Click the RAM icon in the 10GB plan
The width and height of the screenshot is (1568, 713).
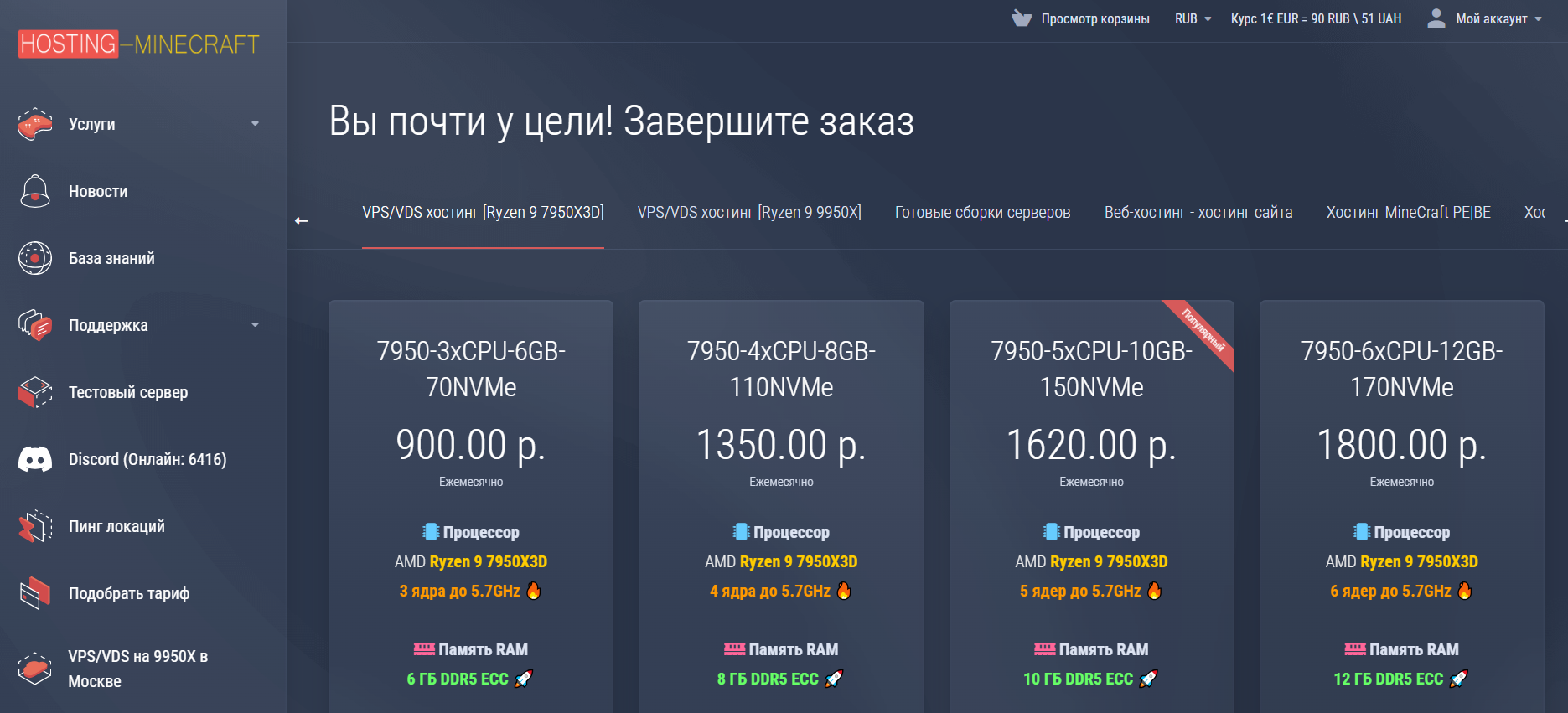click(1045, 649)
